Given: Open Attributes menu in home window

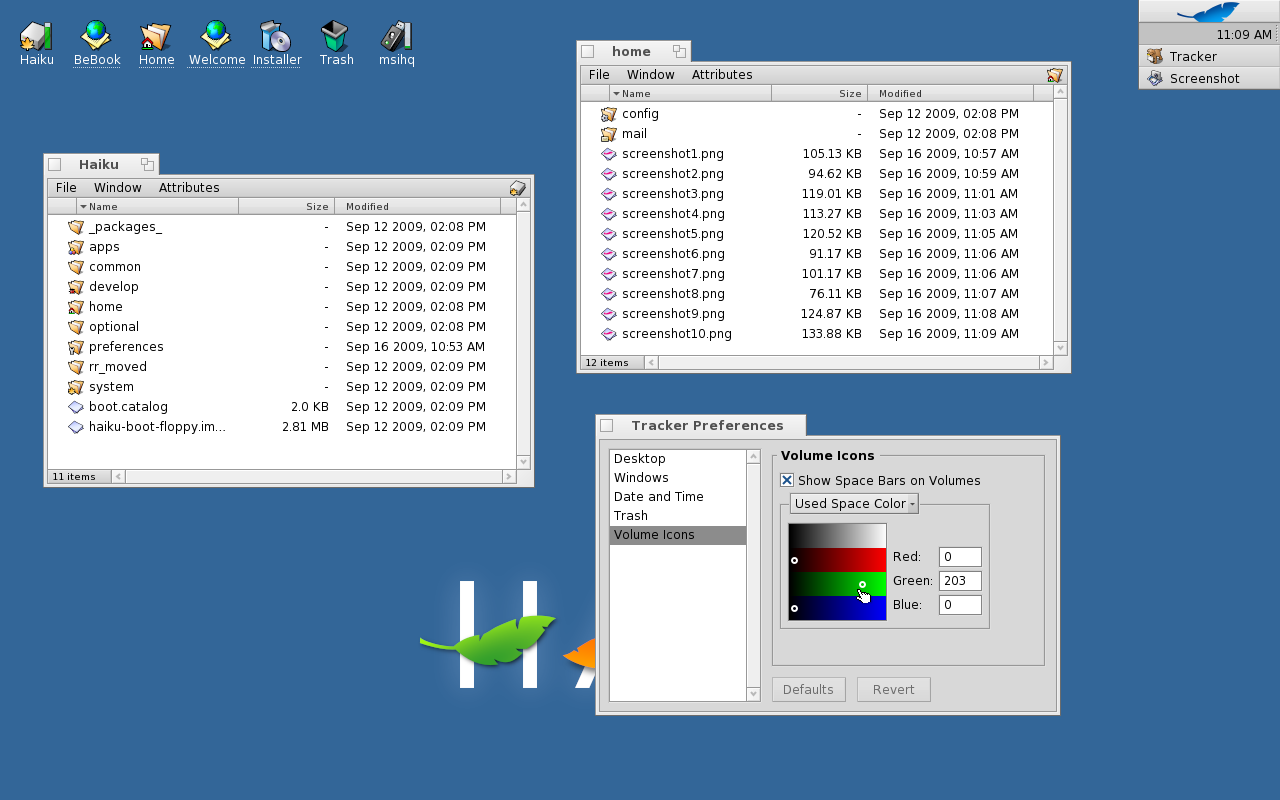Looking at the screenshot, I should tap(722, 75).
